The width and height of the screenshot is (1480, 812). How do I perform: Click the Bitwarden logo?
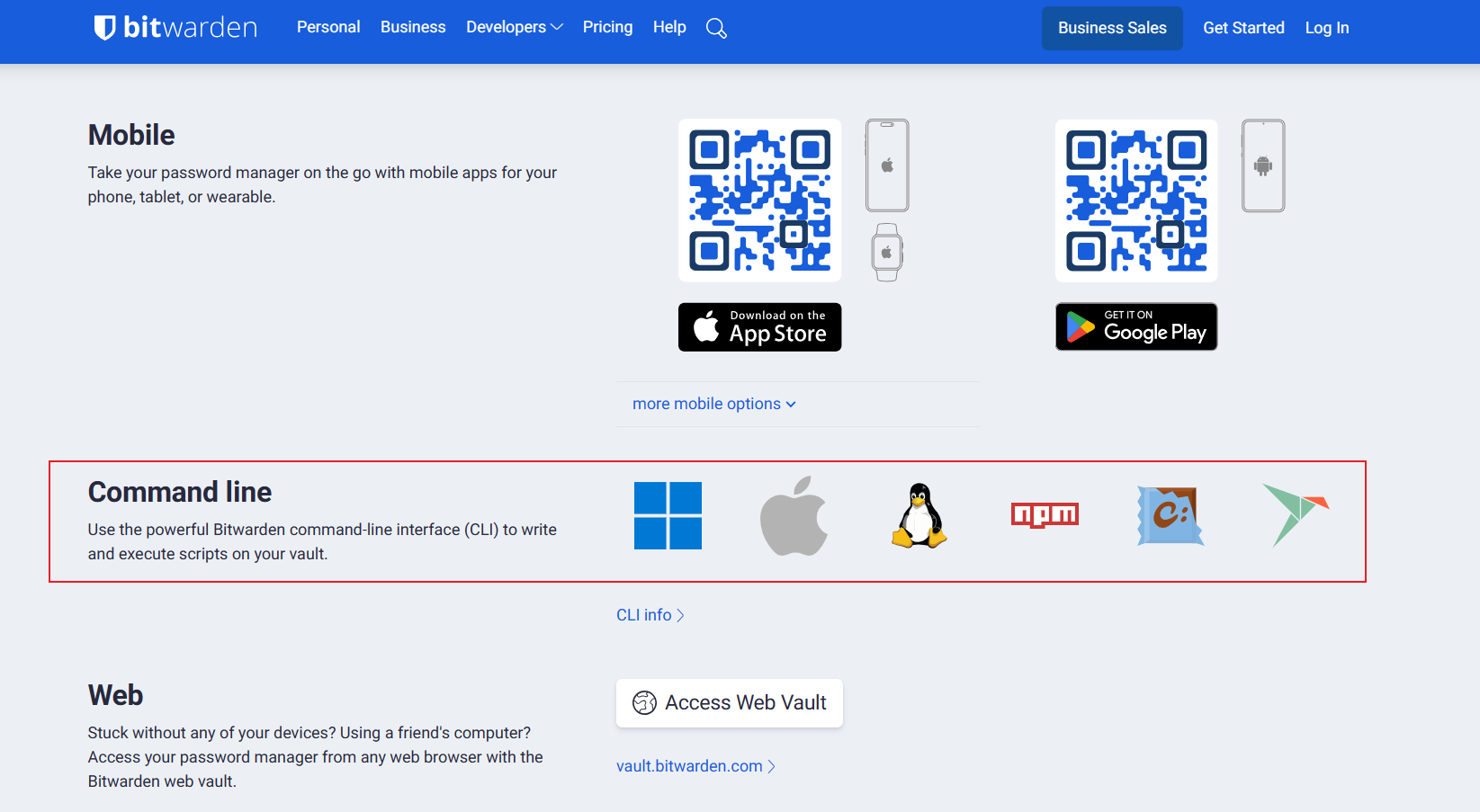coord(175,28)
